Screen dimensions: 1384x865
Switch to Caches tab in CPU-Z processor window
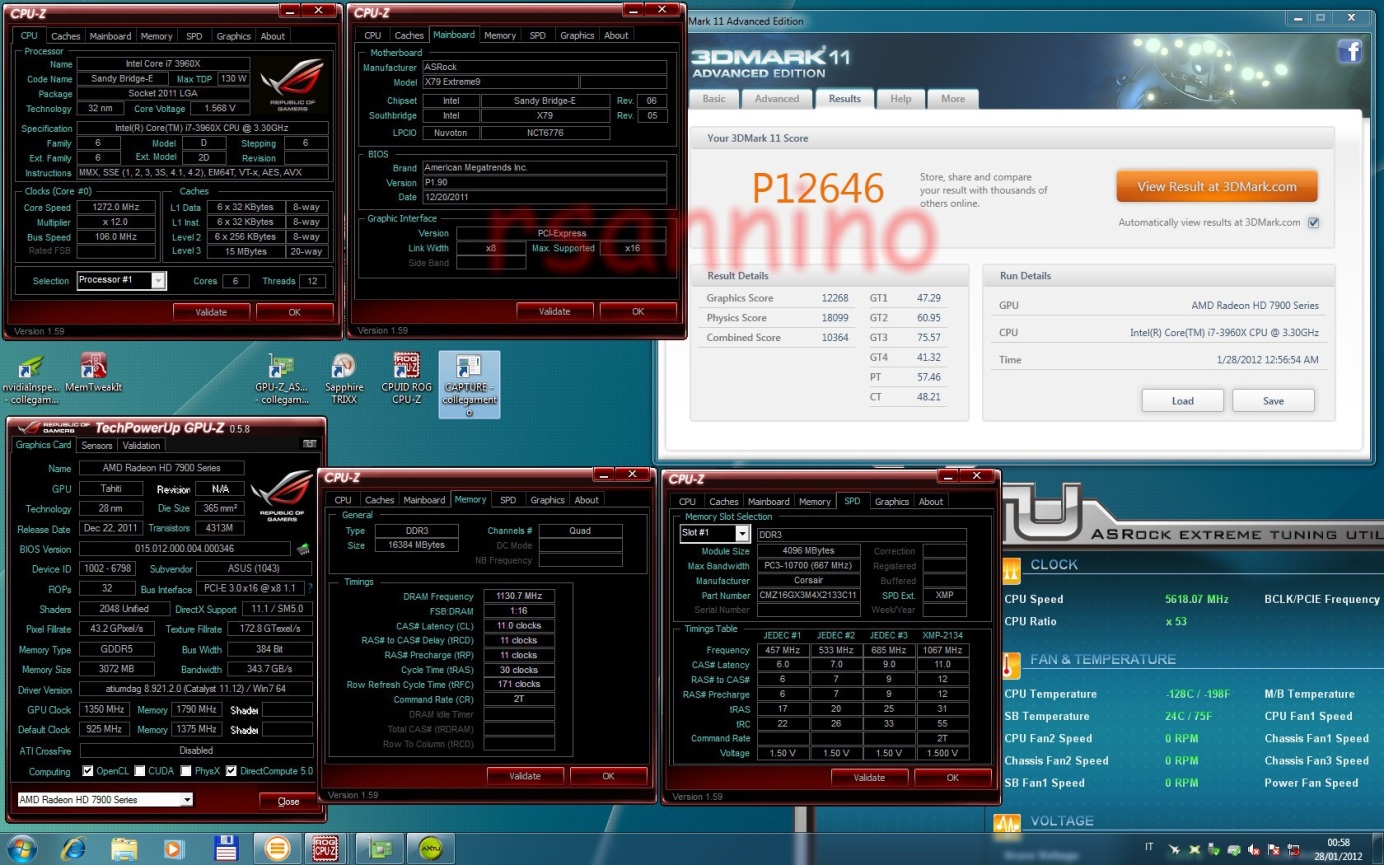(x=66, y=36)
